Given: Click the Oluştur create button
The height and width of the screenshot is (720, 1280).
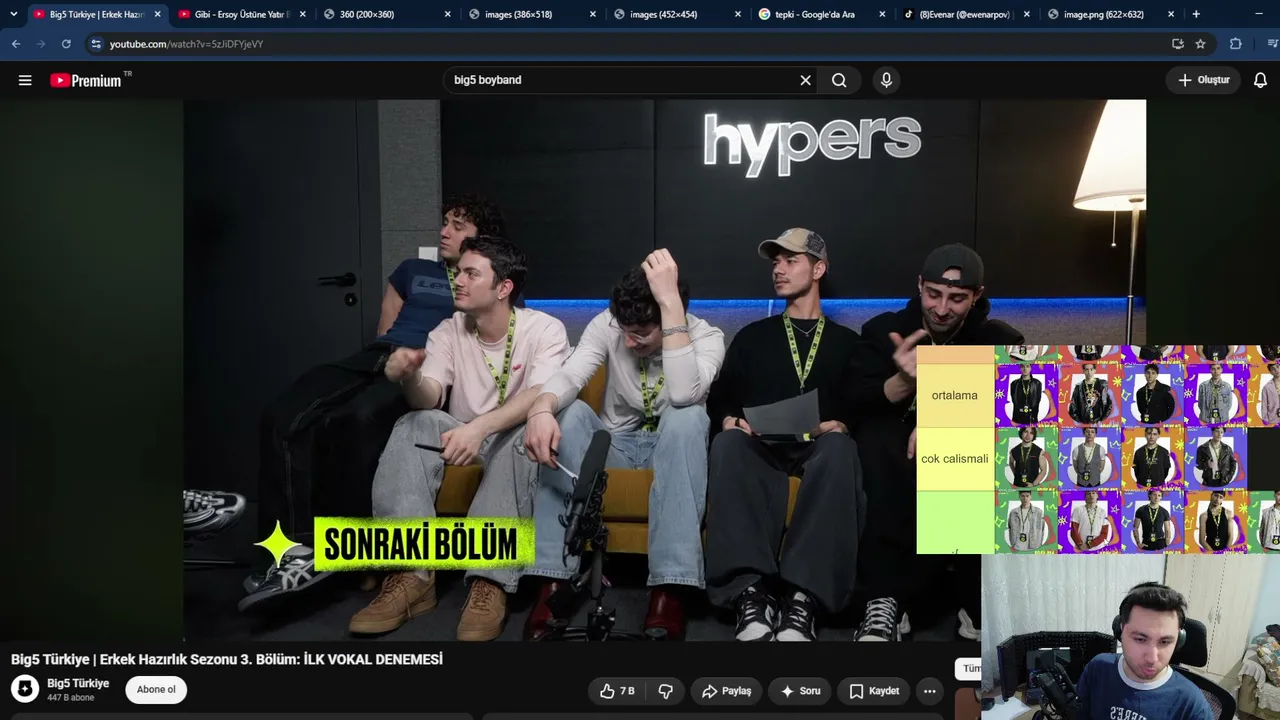Looking at the screenshot, I should (x=1203, y=80).
